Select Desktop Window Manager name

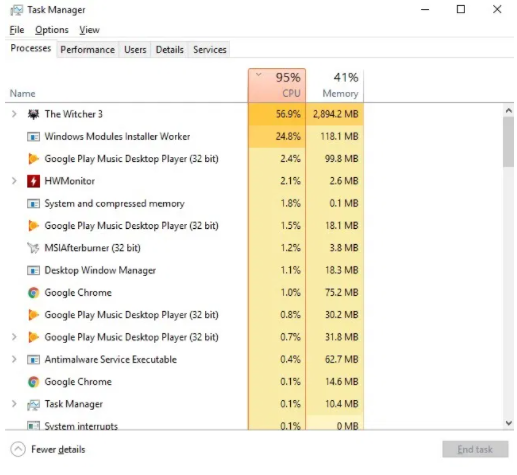point(100,270)
